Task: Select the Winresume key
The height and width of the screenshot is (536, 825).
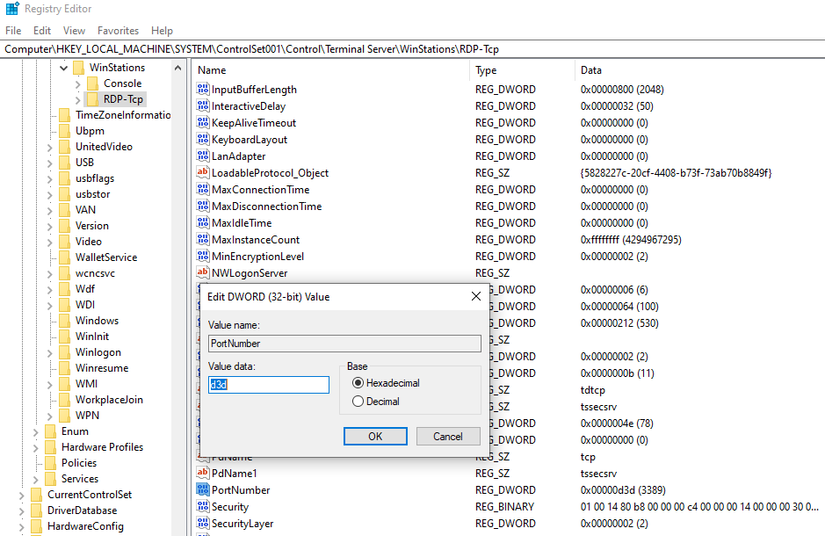Action: [102, 368]
